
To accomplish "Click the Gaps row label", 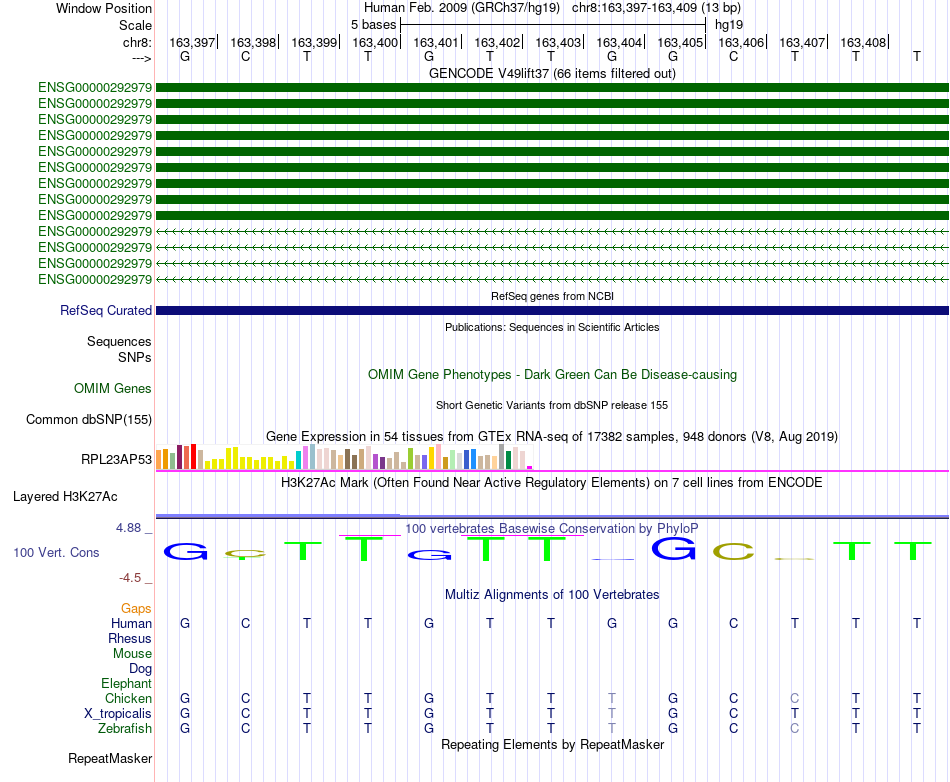I will click(136, 608).
